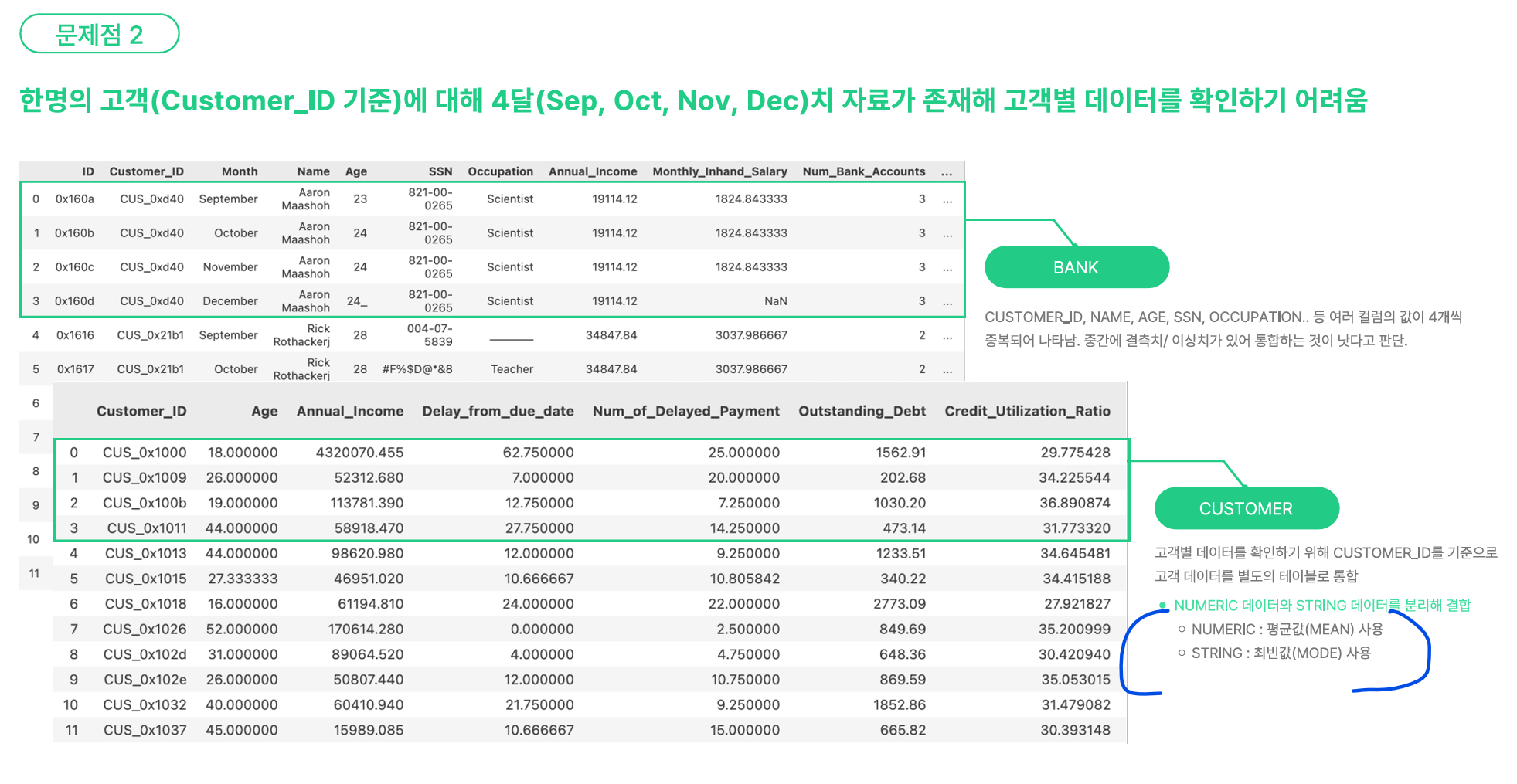Click the CUSTOMER description starting 고객별 데이터를 확인하기
Image resolution: width=1517 pixels, height=784 pixels.
pos(1326,564)
